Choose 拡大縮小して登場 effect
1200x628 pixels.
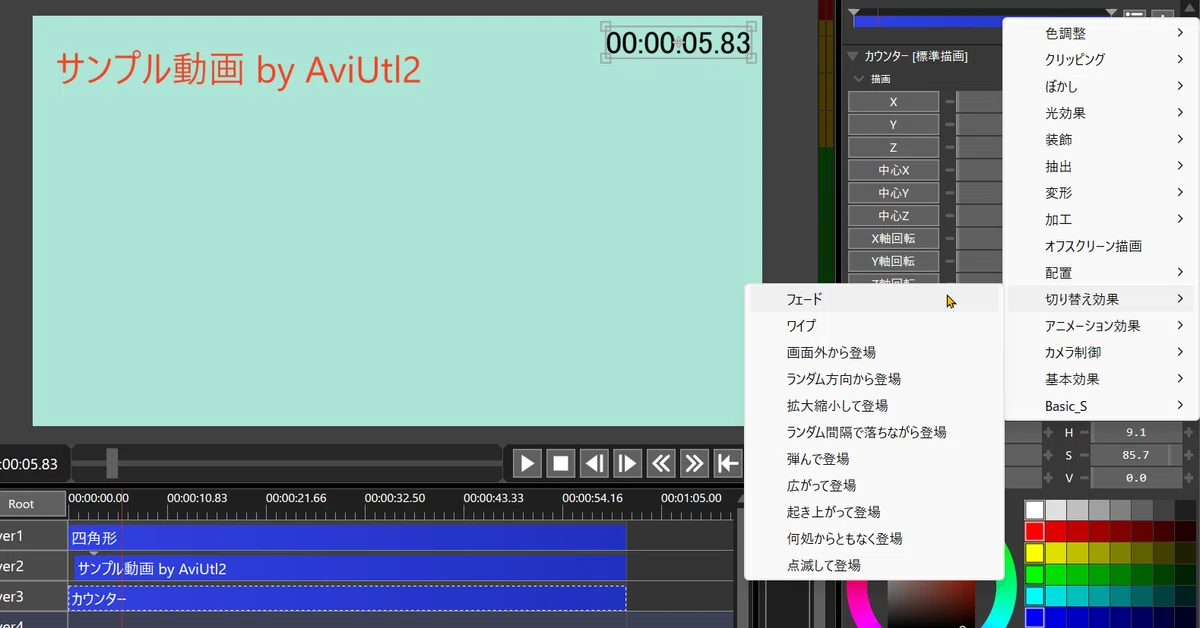(x=874, y=406)
